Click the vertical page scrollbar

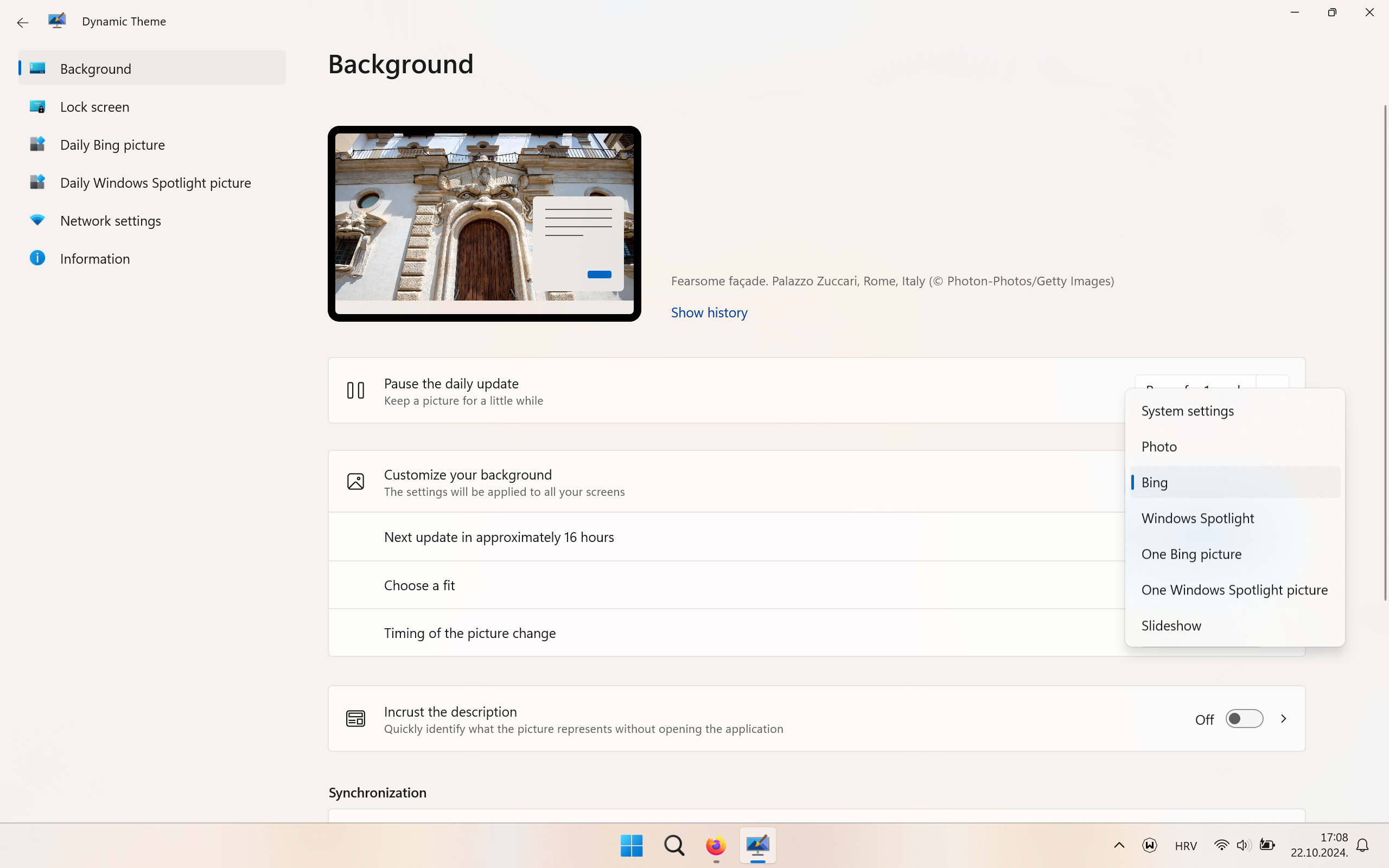pyautogui.click(x=1385, y=353)
